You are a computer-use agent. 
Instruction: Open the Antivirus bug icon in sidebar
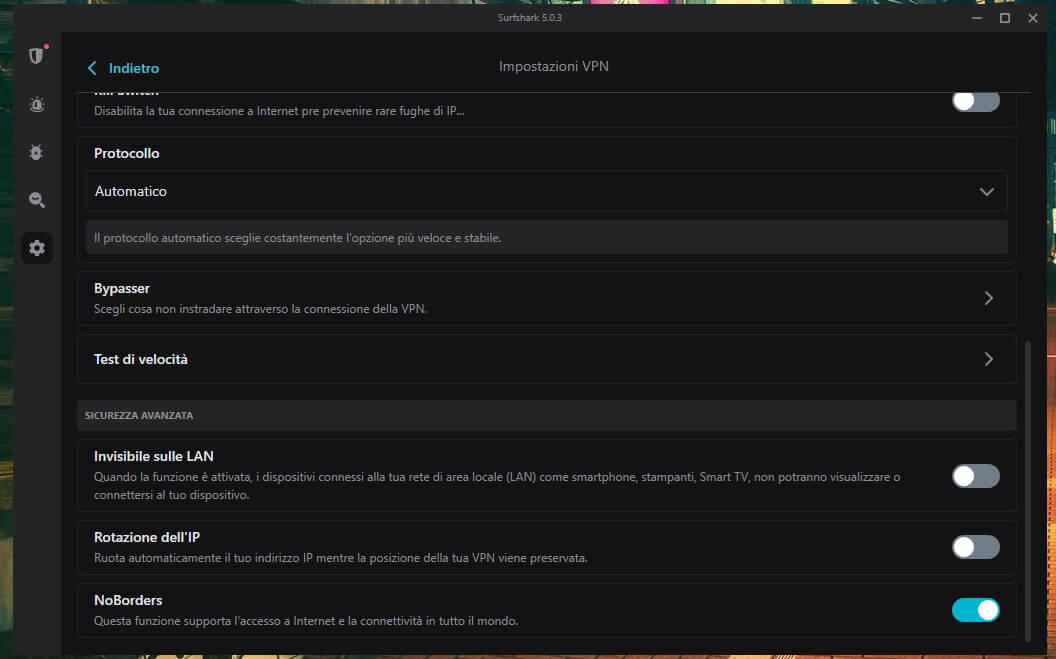(x=36, y=152)
